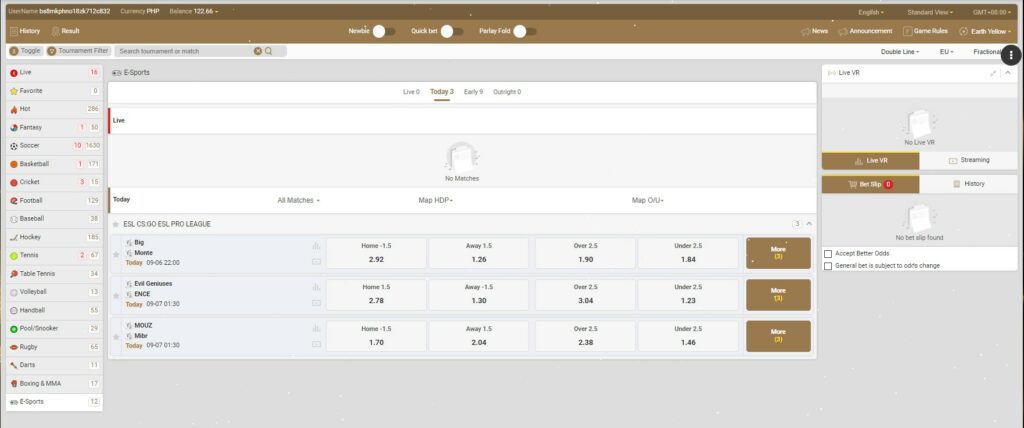Select the Live VR tab button
Viewport: 1024px width, 428px height.
pyautogui.click(x=871, y=161)
